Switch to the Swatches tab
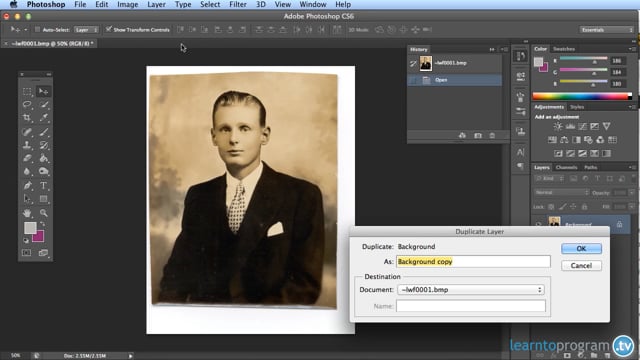The height and width of the screenshot is (360, 640). coord(564,49)
